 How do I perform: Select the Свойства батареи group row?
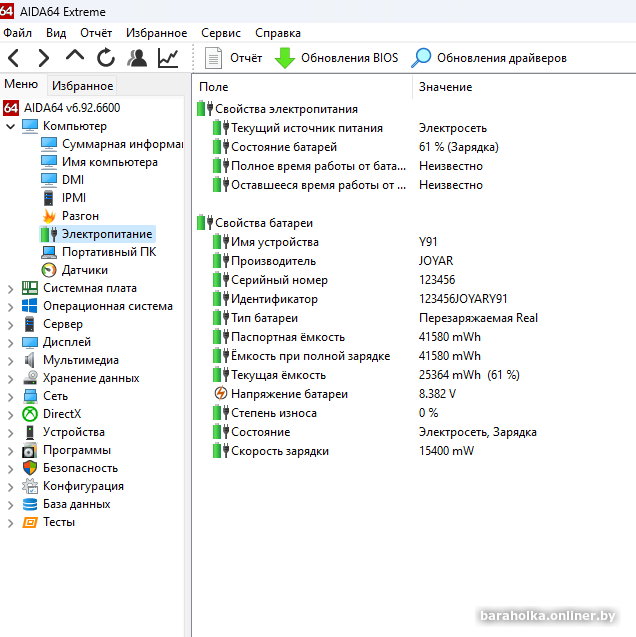[264, 223]
